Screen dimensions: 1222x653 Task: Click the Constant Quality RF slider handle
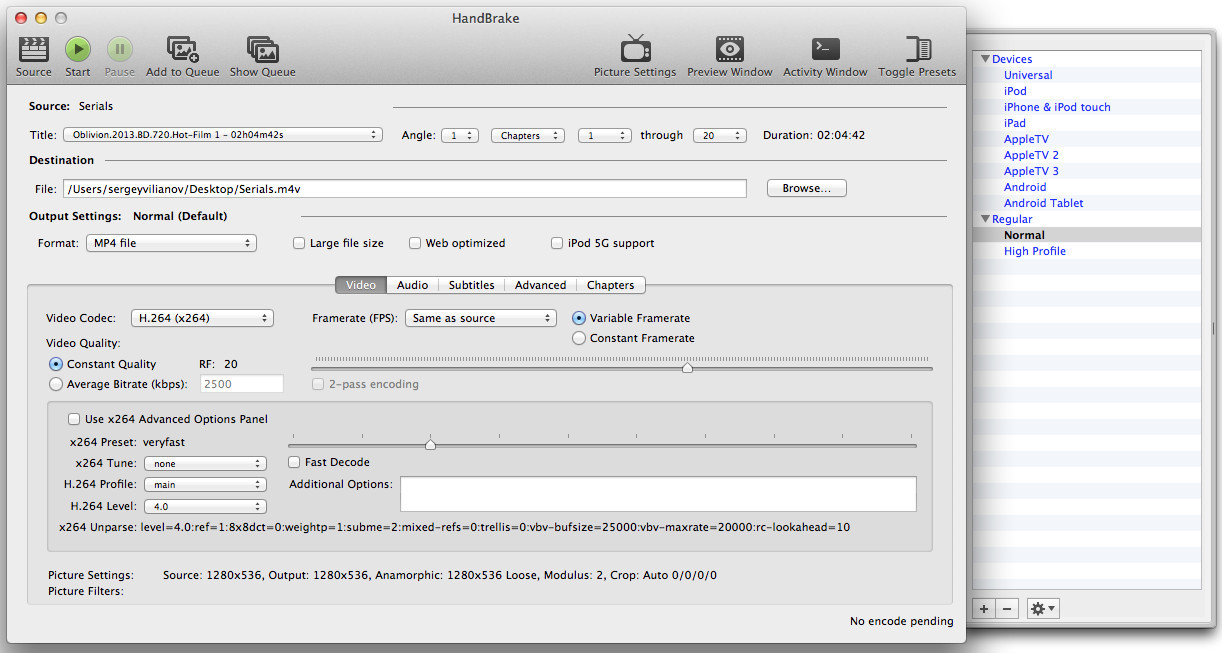coord(687,368)
